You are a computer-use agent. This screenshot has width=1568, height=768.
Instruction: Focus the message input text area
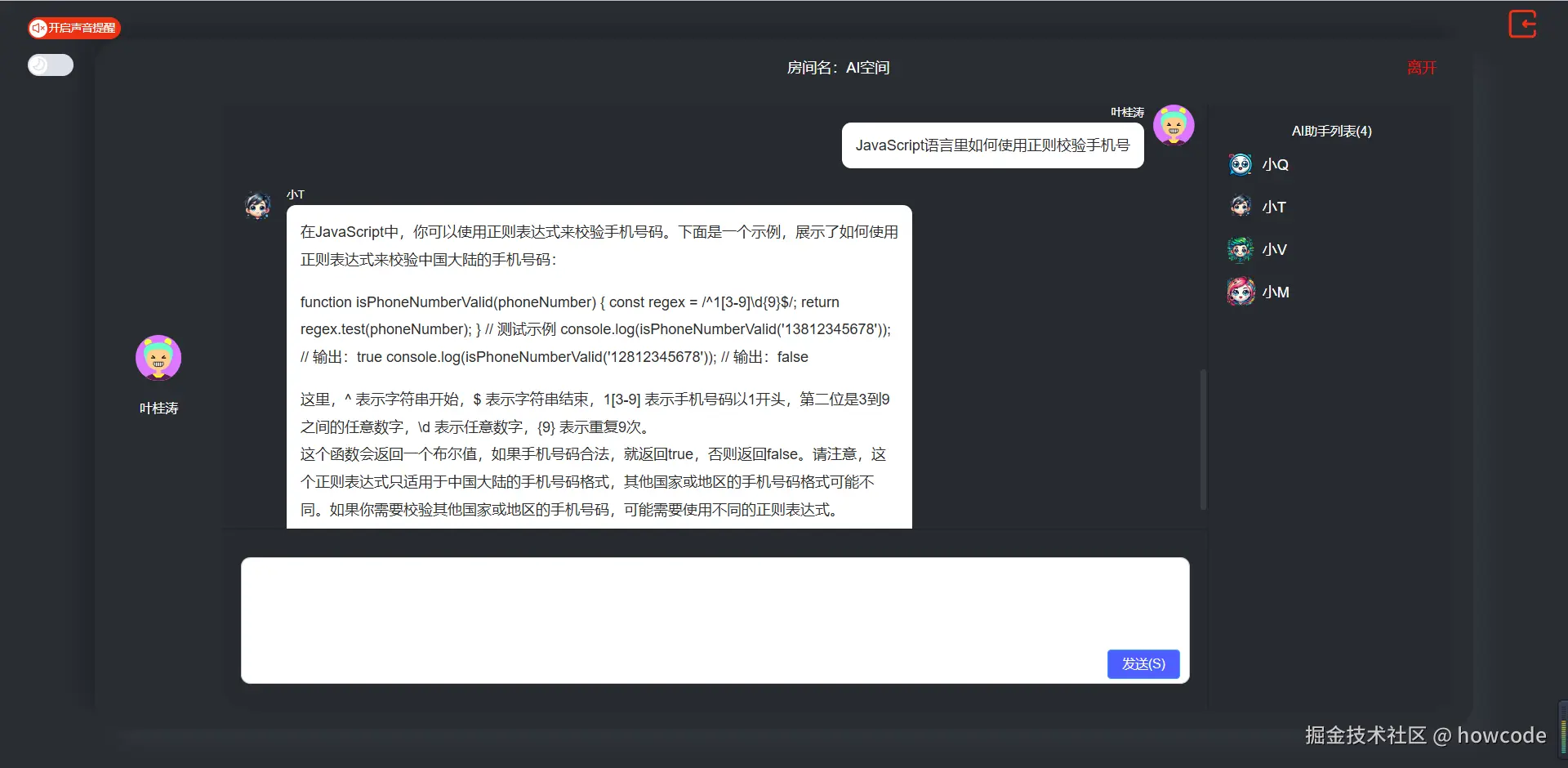click(715, 620)
